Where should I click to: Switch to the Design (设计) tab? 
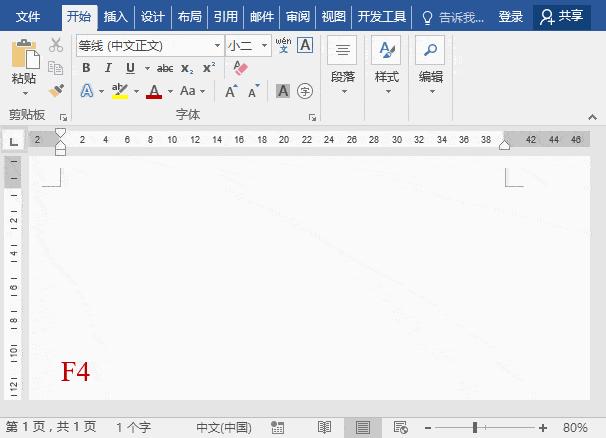pos(153,17)
